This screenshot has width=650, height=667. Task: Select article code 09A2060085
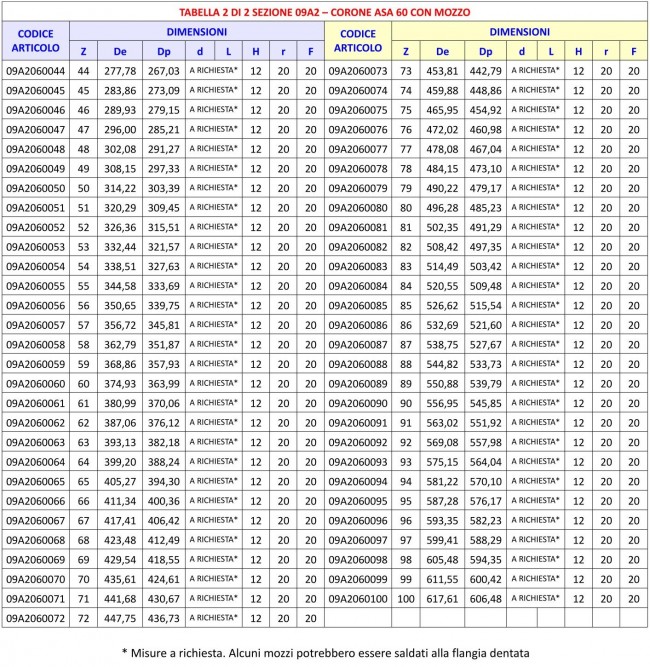click(358, 306)
